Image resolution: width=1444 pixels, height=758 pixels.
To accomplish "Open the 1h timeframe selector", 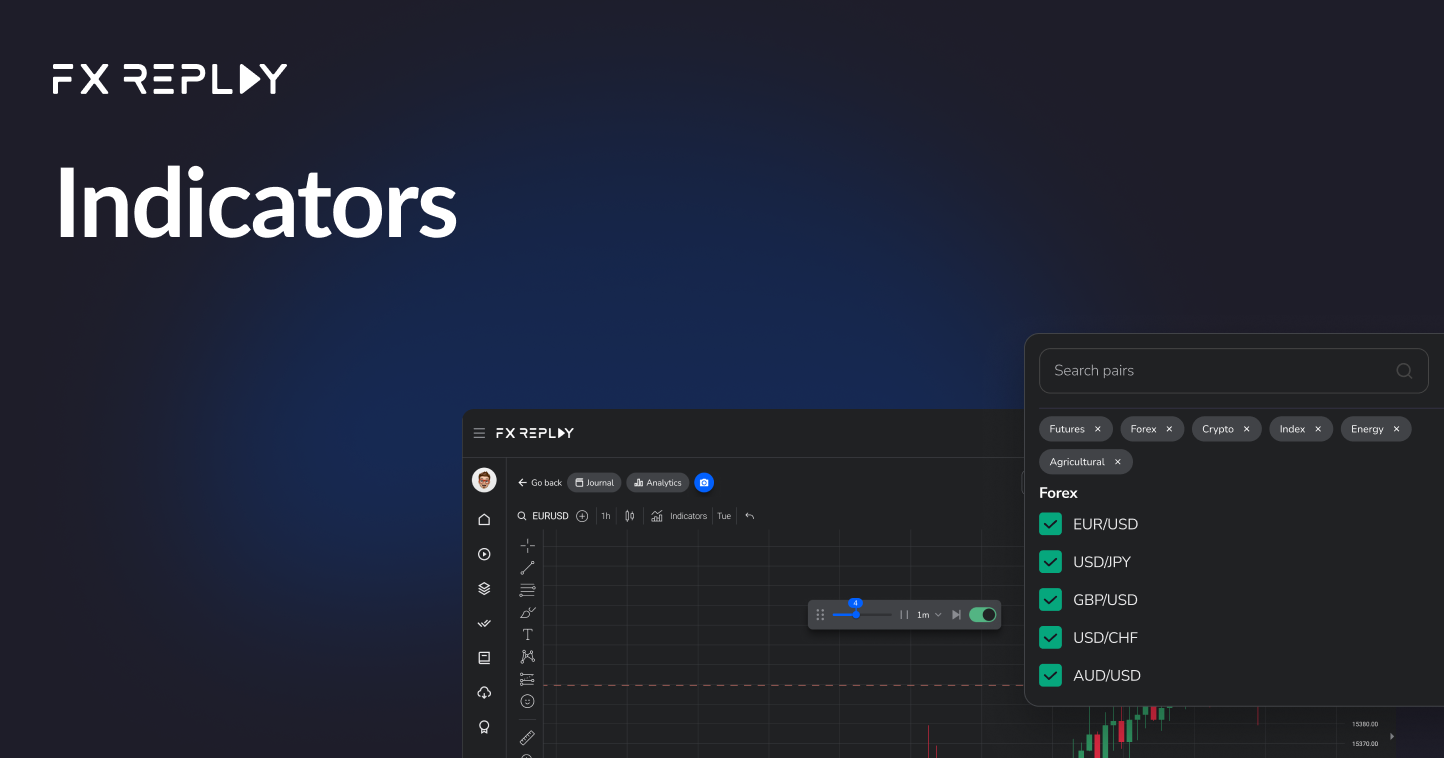I will click(605, 515).
